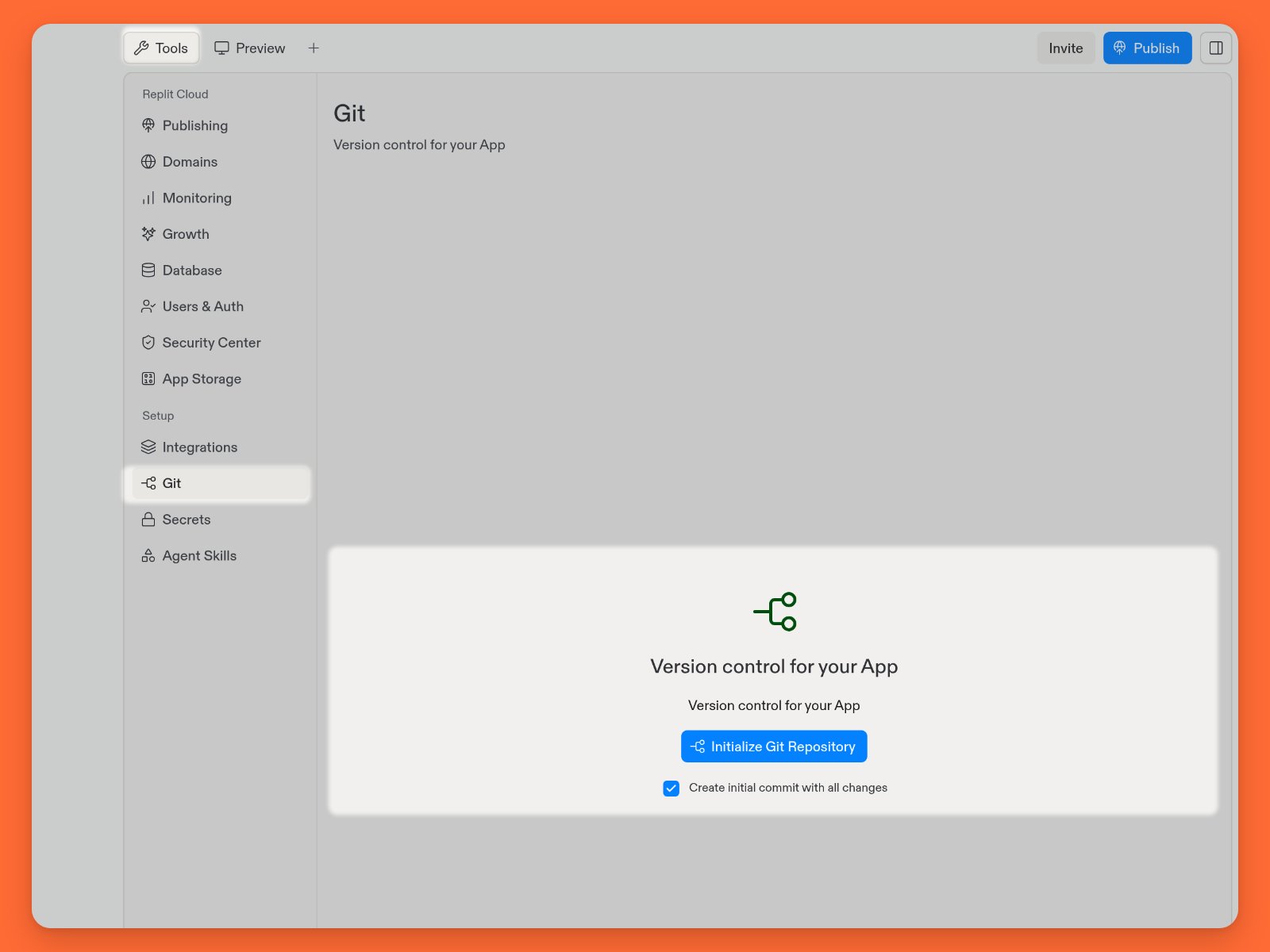Image resolution: width=1270 pixels, height=952 pixels.
Task: Toggle the side panel layout icon
Action: pyautogui.click(x=1215, y=48)
